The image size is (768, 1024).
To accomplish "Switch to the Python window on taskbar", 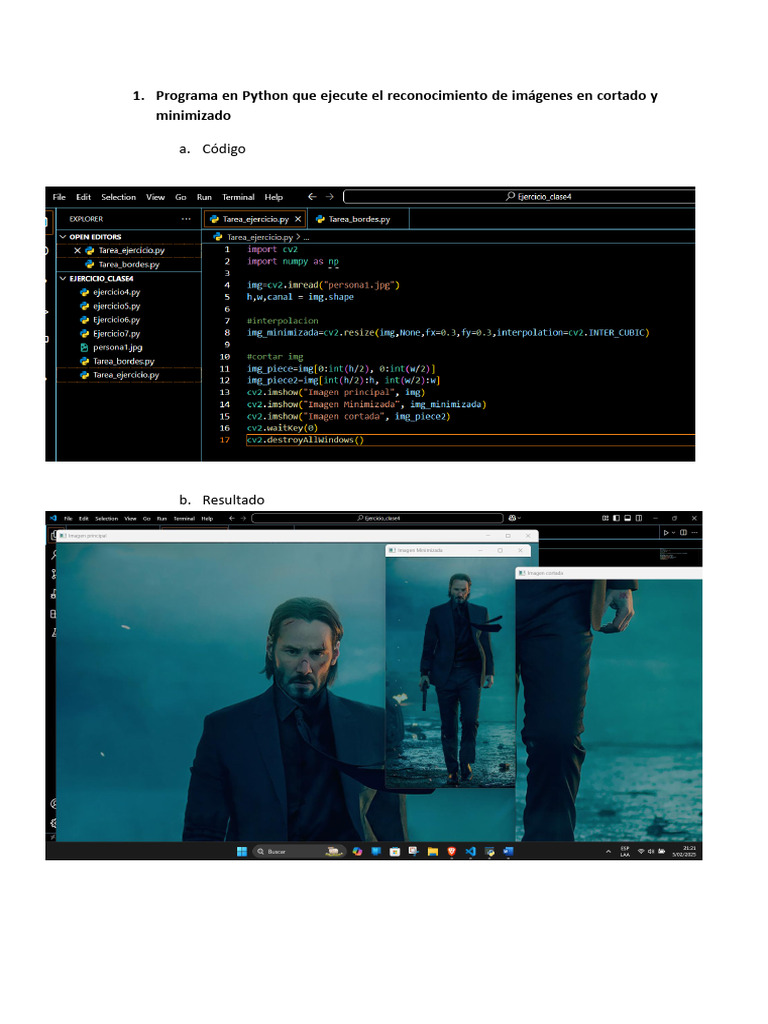I will click(489, 851).
